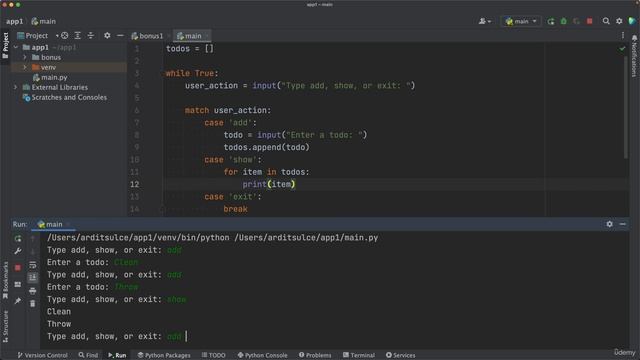The image size is (640, 360).
Task: Click green inspection checkmark in editor
Action: tap(622, 49)
